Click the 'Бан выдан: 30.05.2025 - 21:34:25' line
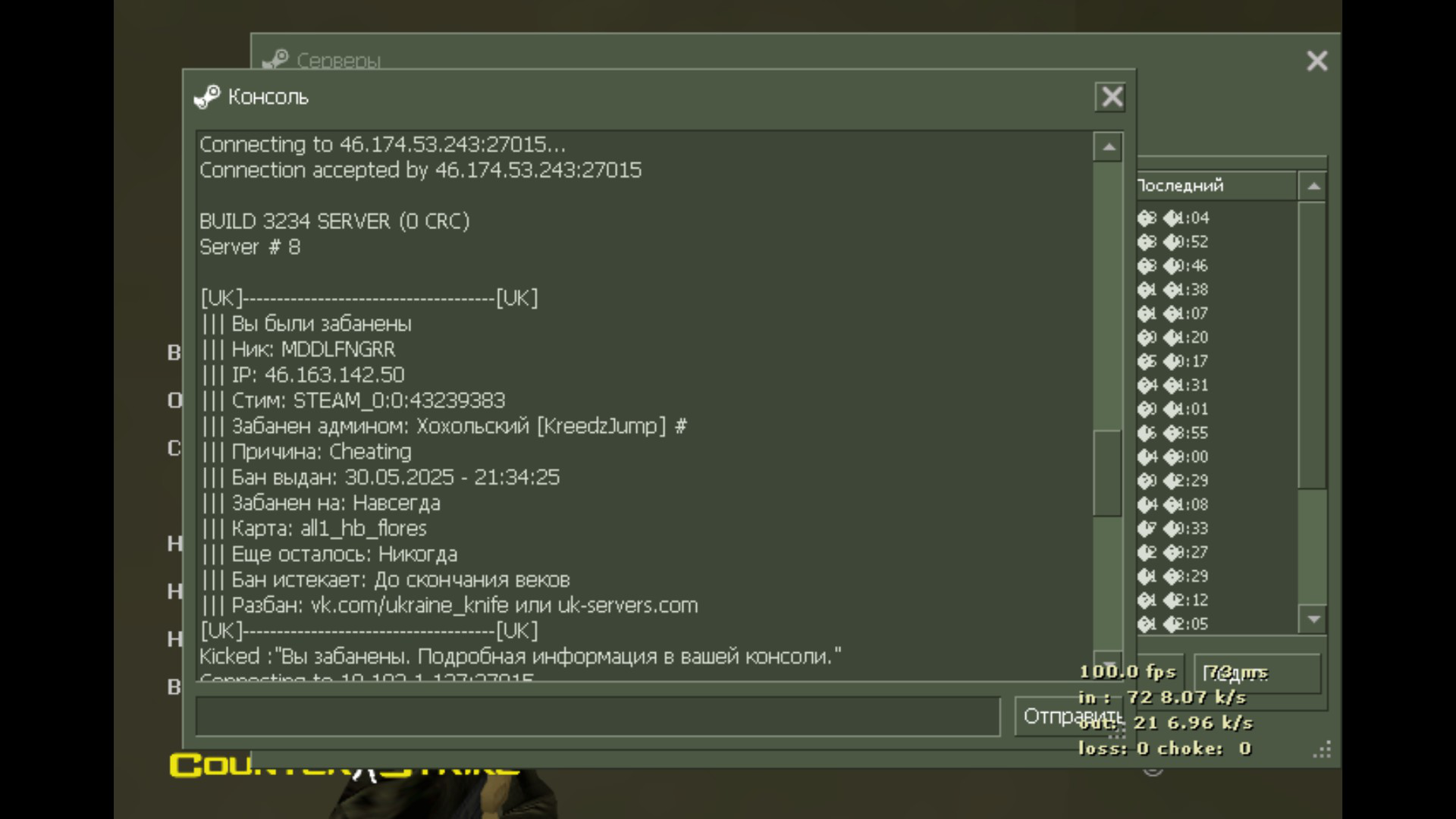Image resolution: width=1456 pixels, height=819 pixels. click(381, 478)
